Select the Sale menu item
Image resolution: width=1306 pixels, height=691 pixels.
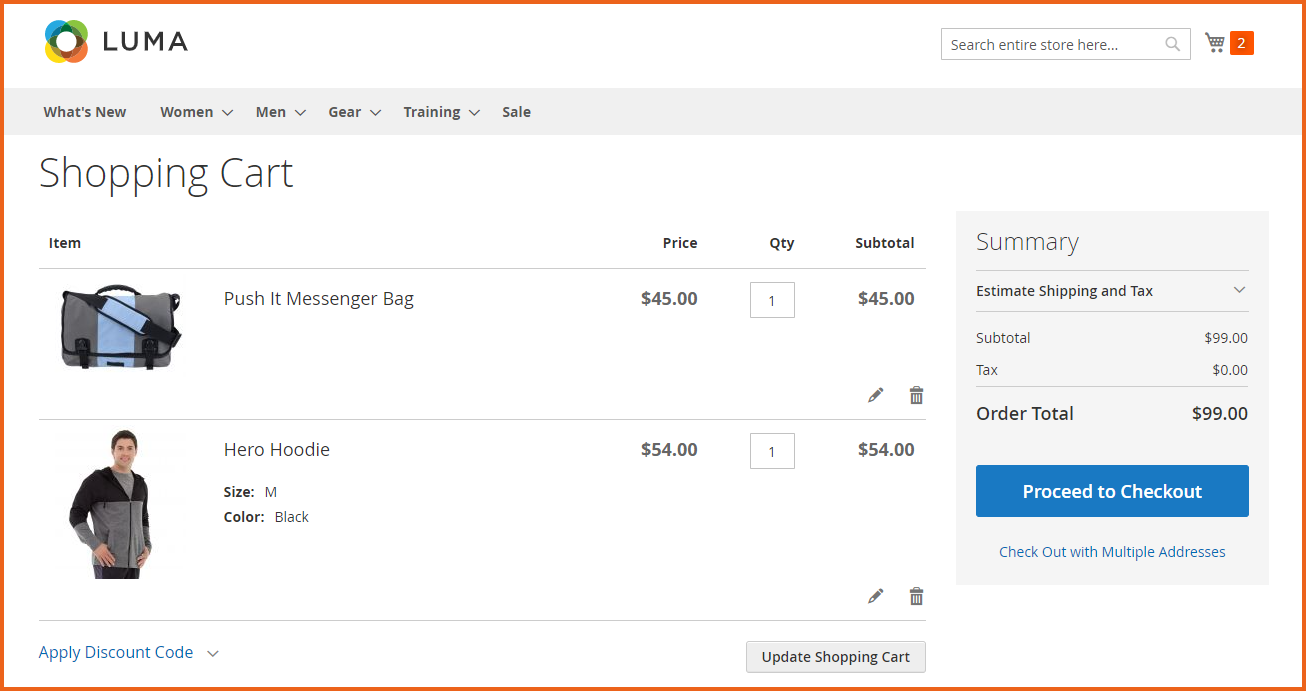coord(516,112)
